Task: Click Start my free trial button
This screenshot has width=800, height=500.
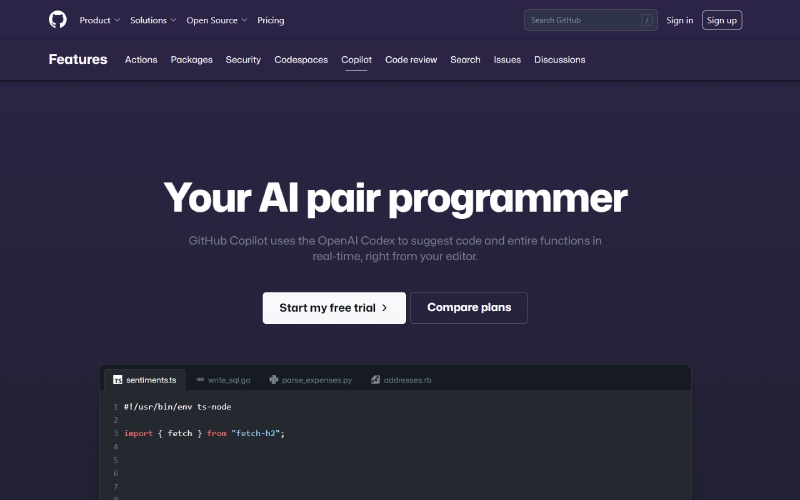Action: 334,308
